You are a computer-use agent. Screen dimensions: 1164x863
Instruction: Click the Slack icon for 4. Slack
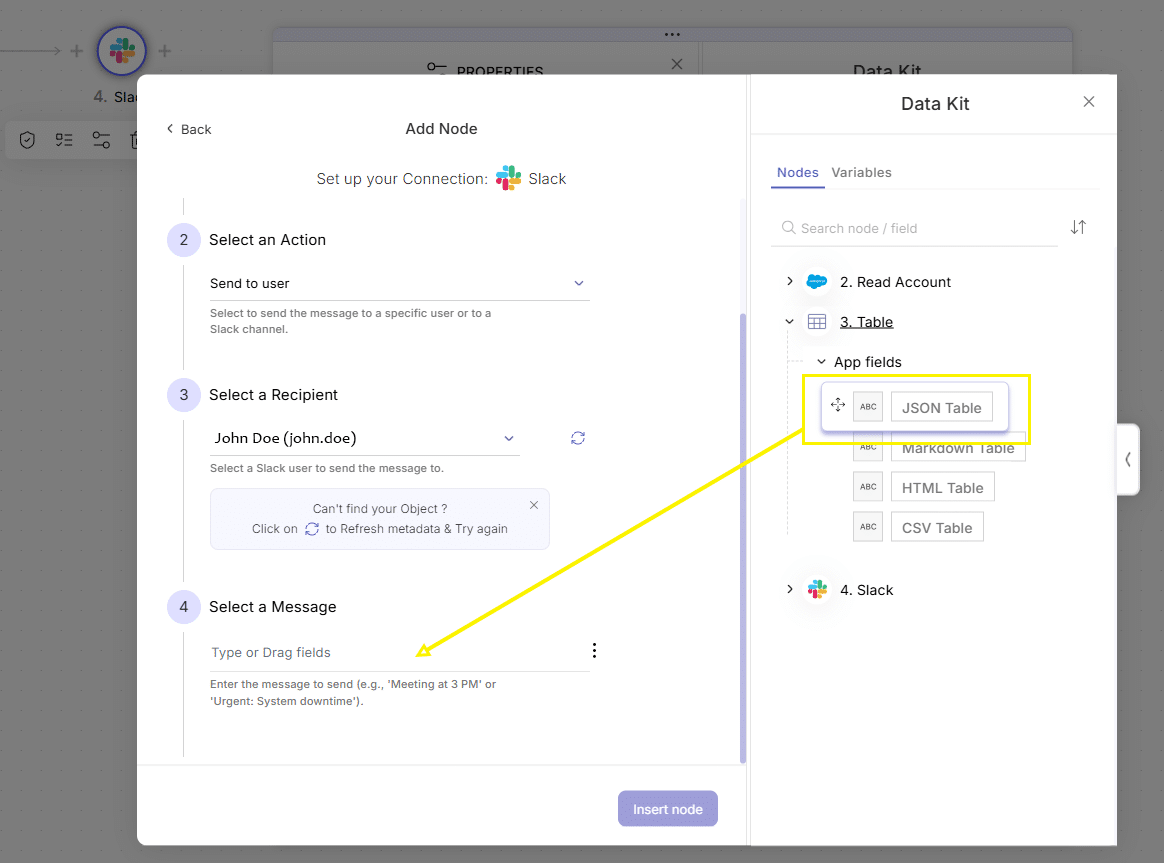[817, 589]
